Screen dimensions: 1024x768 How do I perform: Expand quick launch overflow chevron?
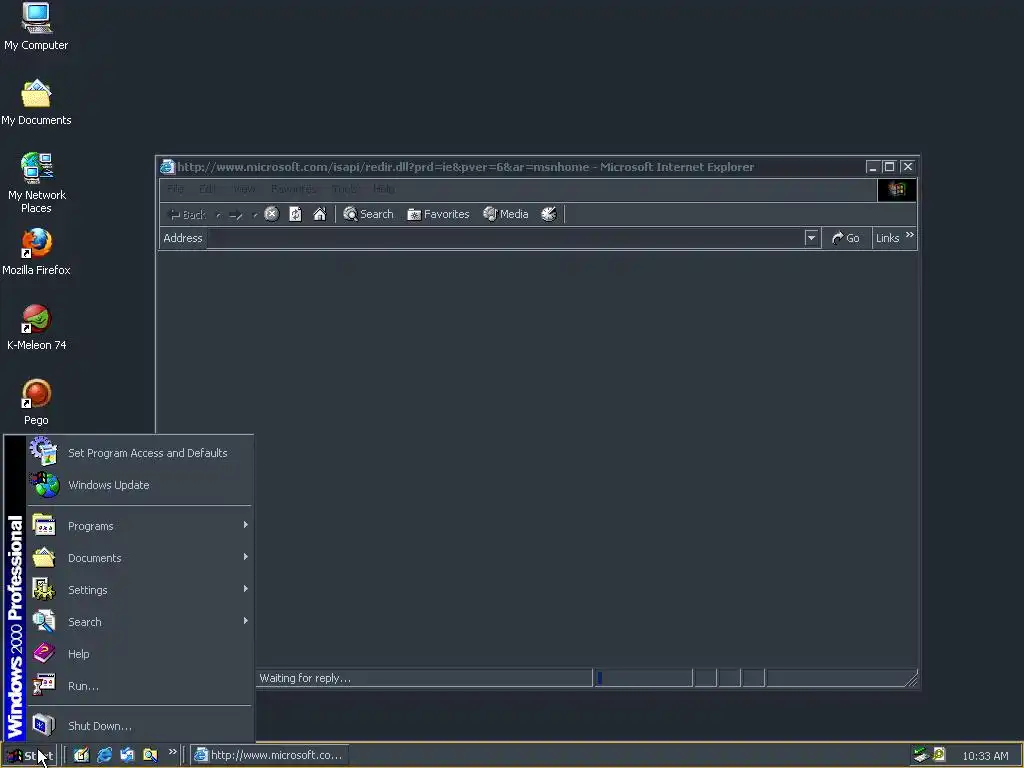tap(172, 752)
